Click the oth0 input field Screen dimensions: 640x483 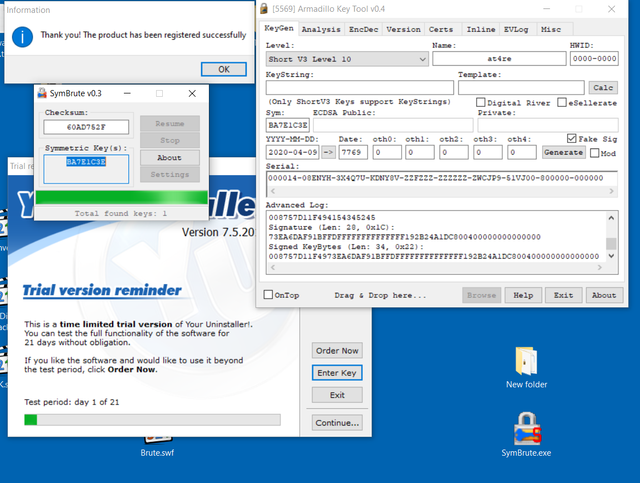pos(387,152)
